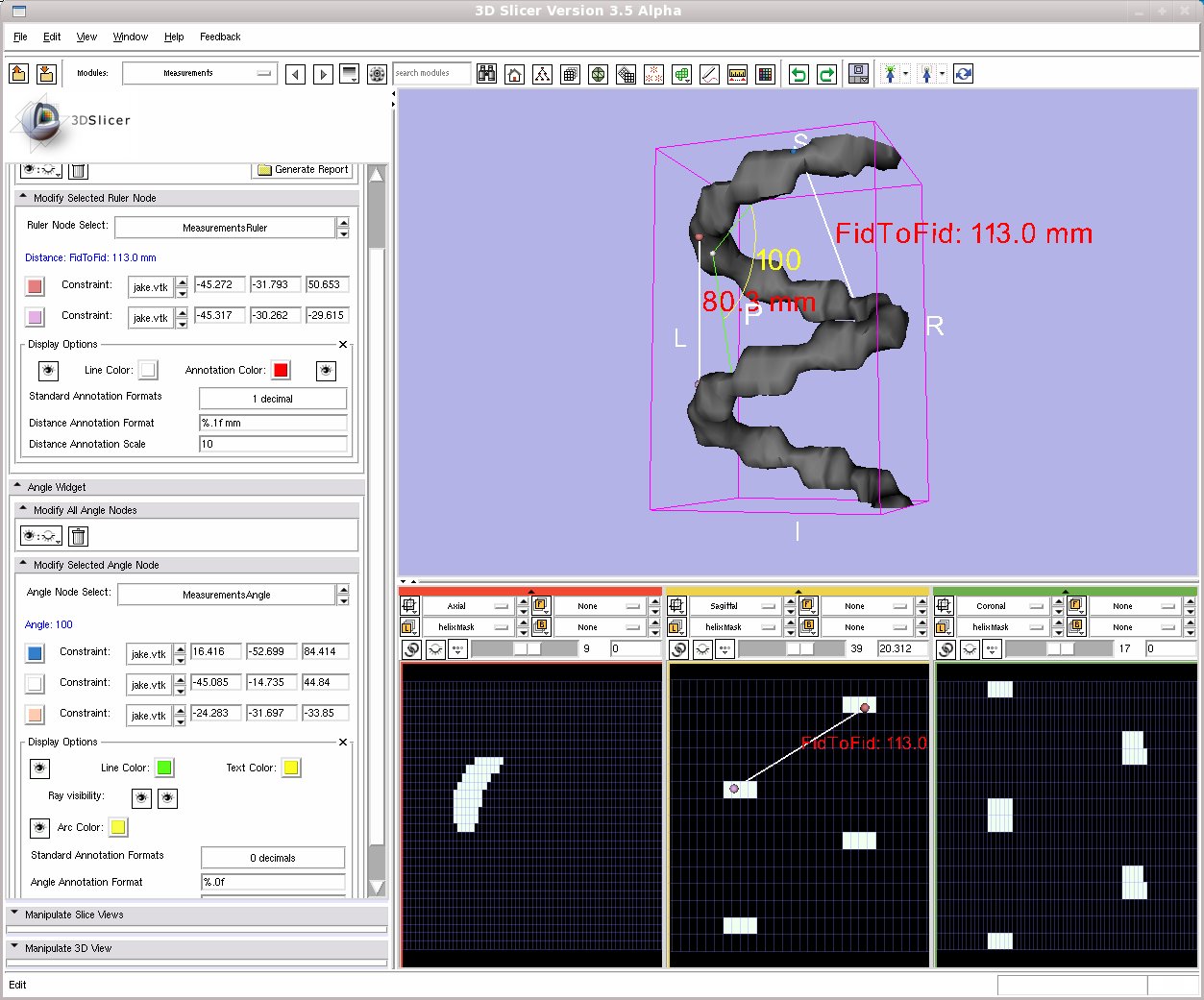The height and width of the screenshot is (1000, 1204).
Task: Open Ruler Node Select dropdown
Action: click(x=225, y=228)
